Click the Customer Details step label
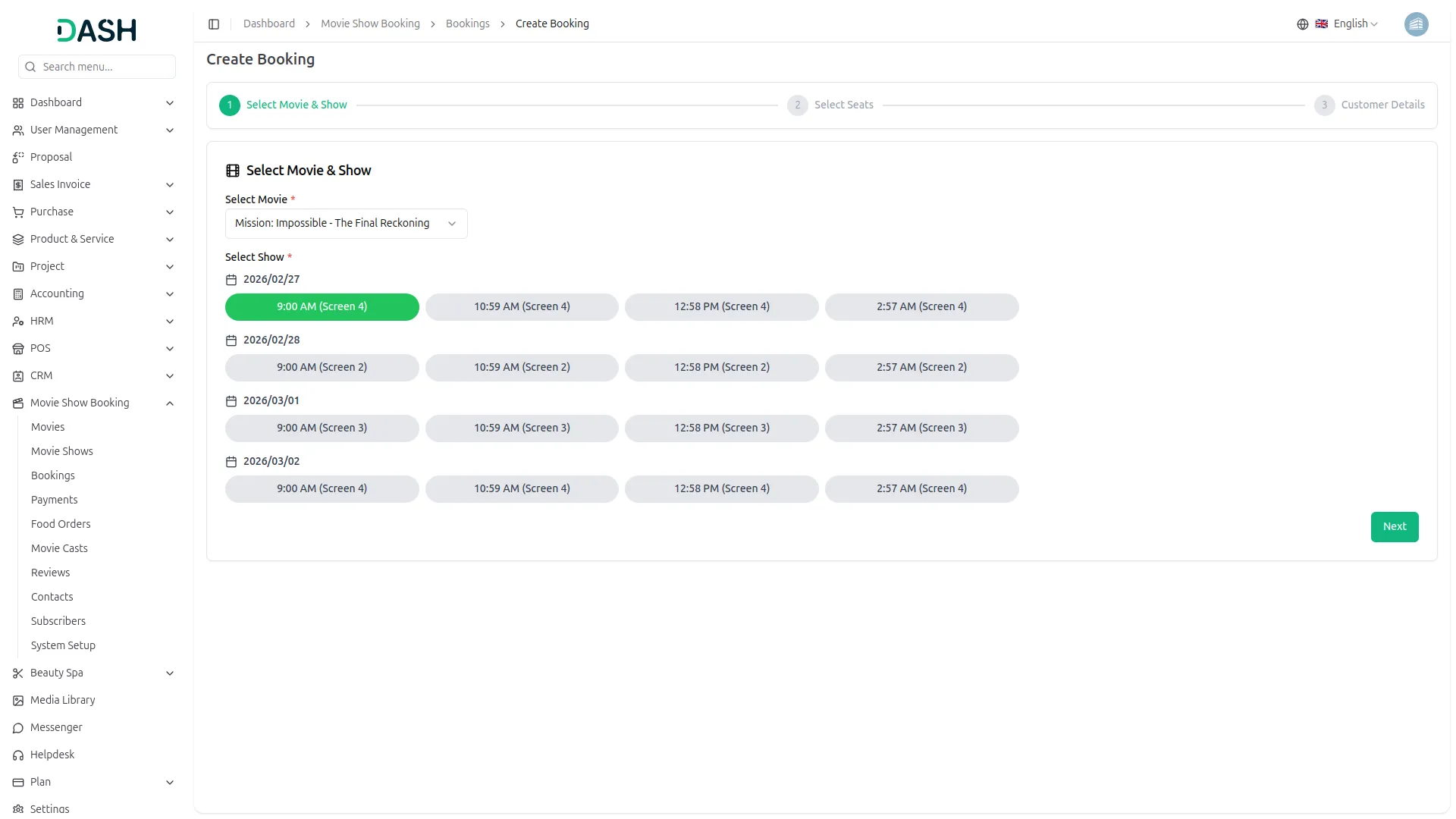 coord(1382,105)
